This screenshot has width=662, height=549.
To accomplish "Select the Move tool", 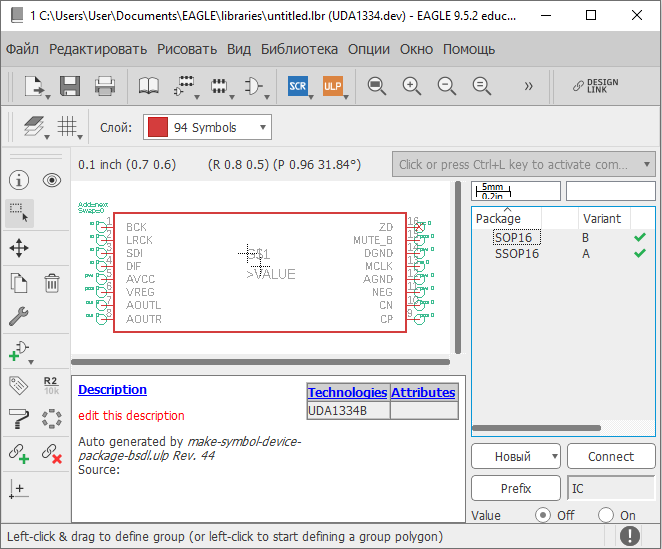I will point(19,248).
